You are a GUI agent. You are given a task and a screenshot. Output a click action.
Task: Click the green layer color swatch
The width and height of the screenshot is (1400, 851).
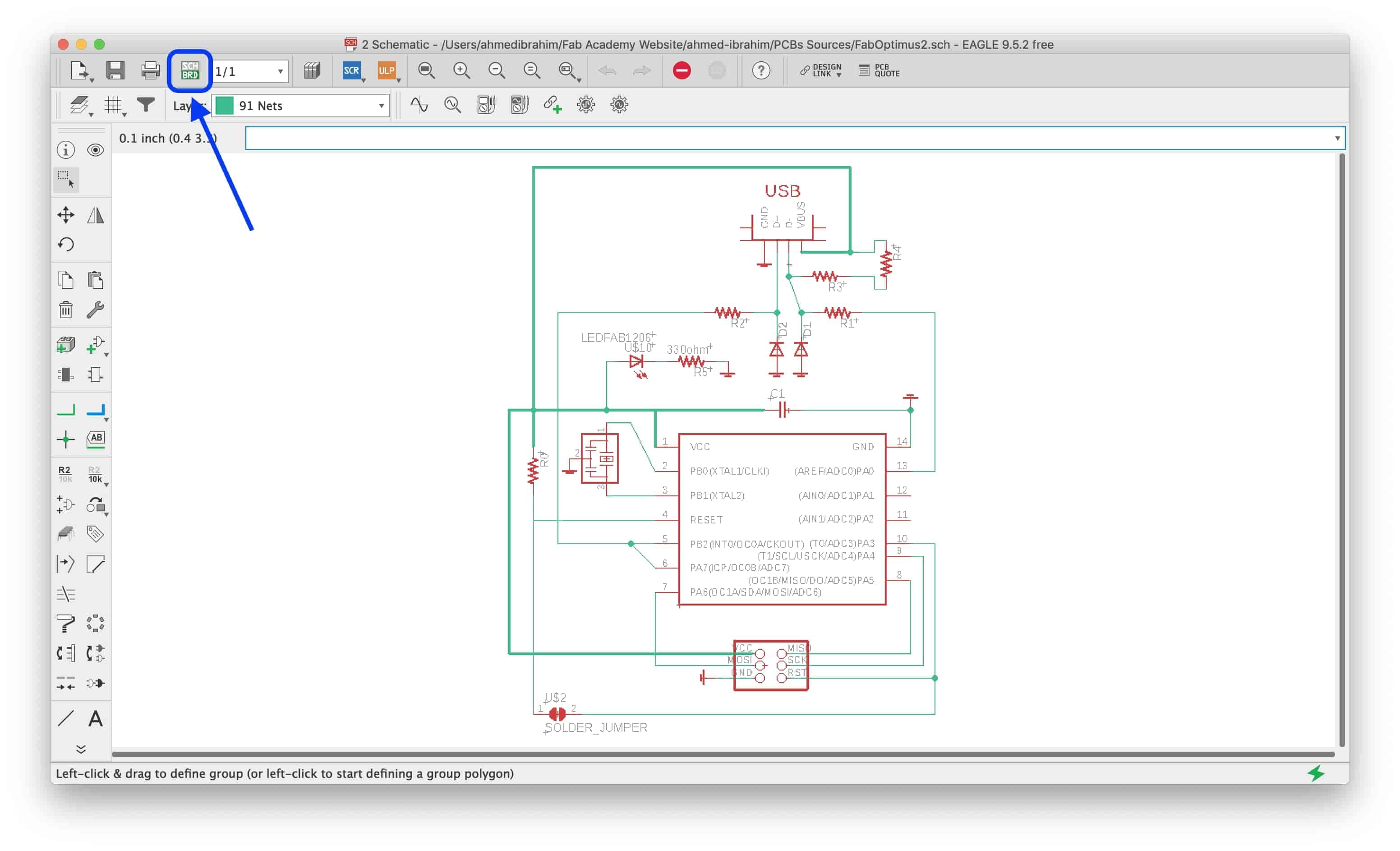tap(225, 106)
